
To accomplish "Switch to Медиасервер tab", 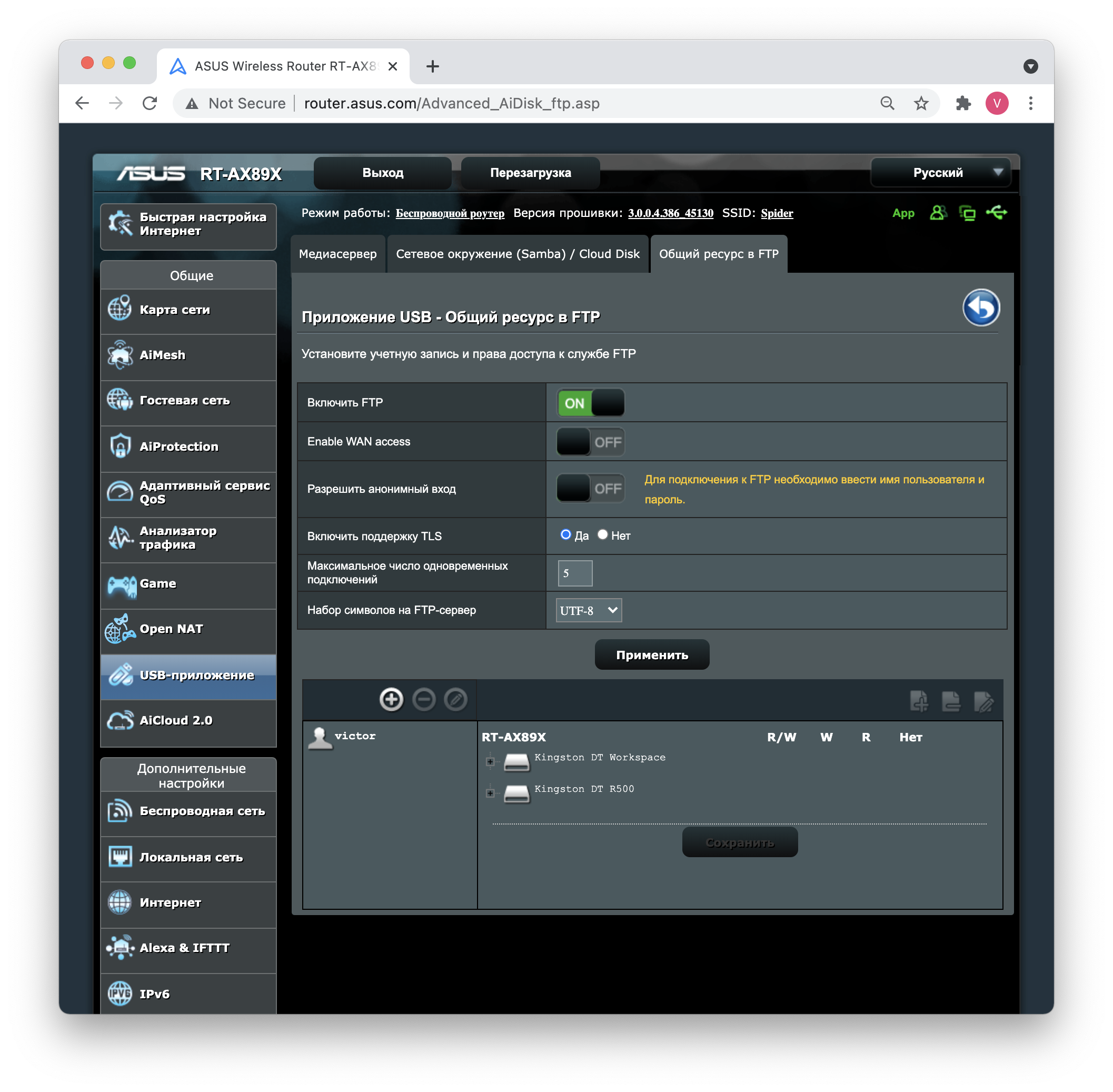I will tap(337, 253).
